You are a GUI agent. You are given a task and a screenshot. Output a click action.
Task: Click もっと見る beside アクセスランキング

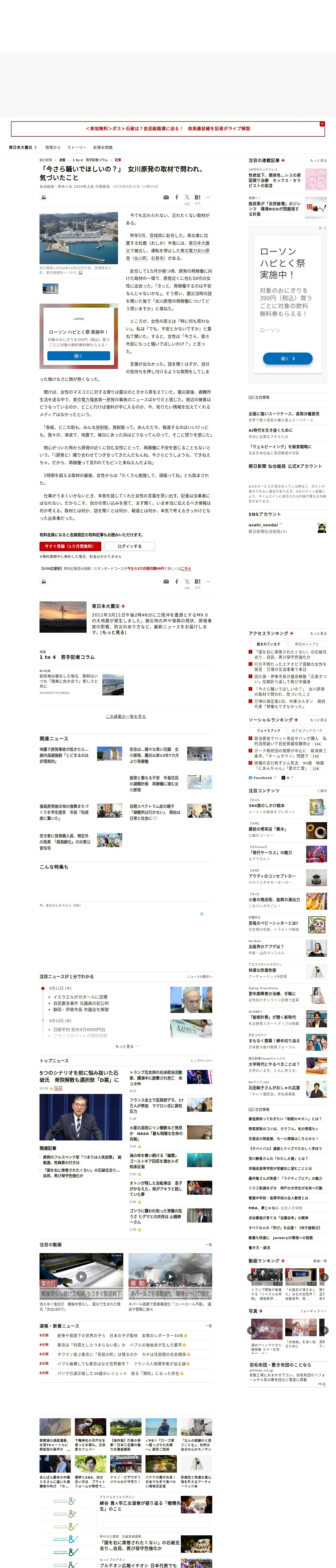tap(318, 634)
